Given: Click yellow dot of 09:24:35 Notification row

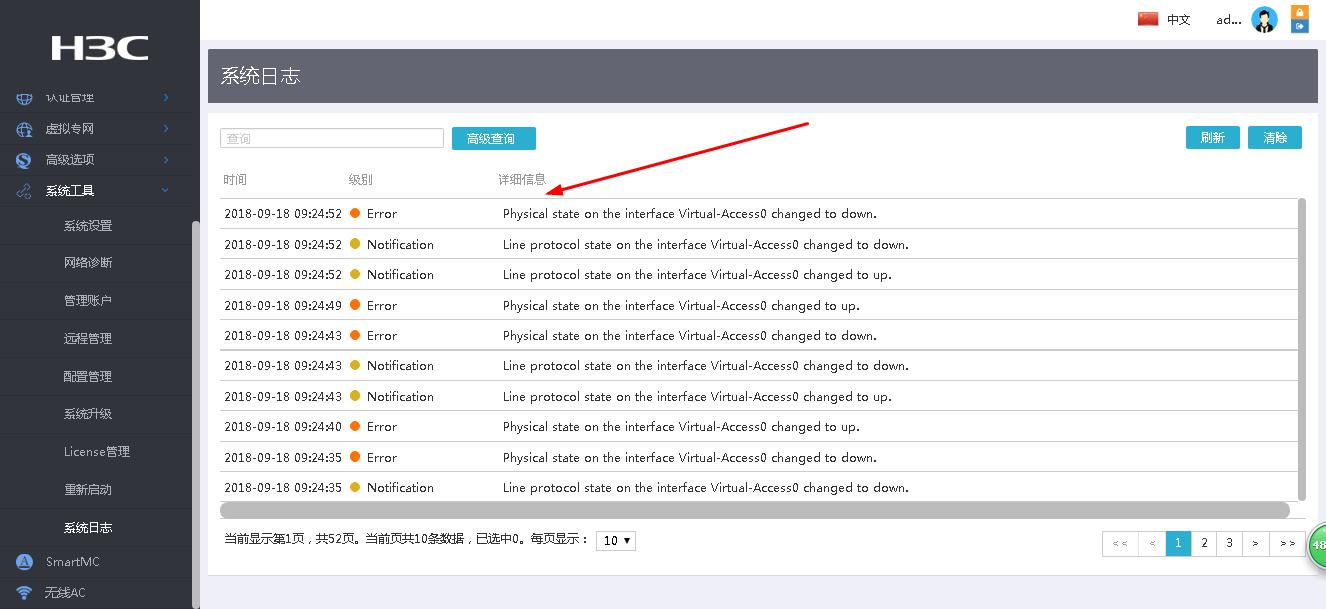Looking at the screenshot, I should [x=355, y=487].
